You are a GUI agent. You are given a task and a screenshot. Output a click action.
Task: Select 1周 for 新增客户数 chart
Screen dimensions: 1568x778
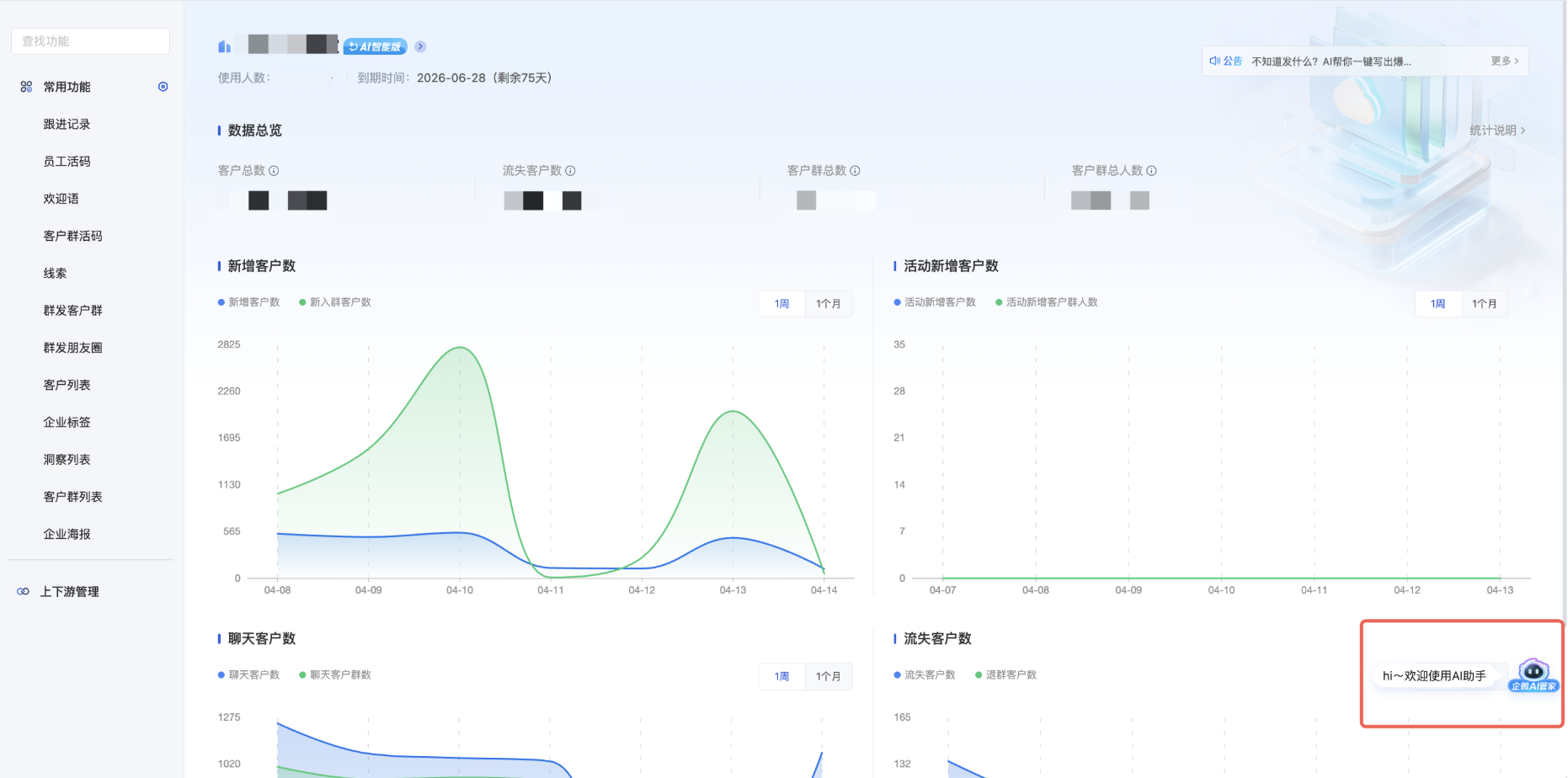782,304
